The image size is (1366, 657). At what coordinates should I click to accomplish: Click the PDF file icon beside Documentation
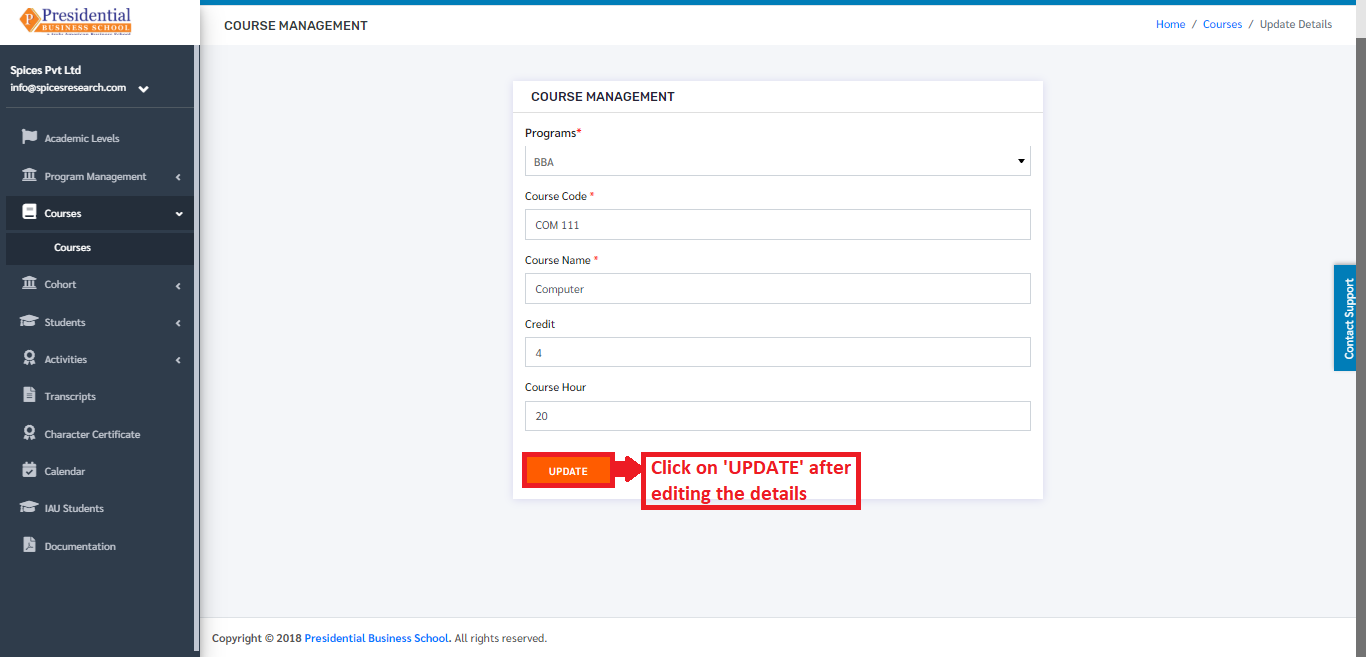29,545
